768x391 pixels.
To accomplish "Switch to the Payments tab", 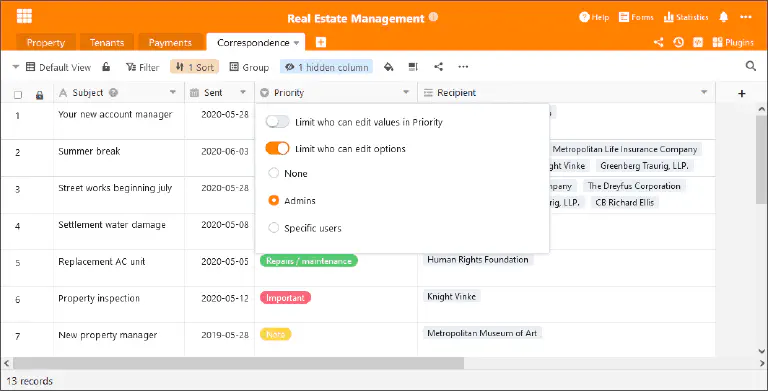I will 170,43.
